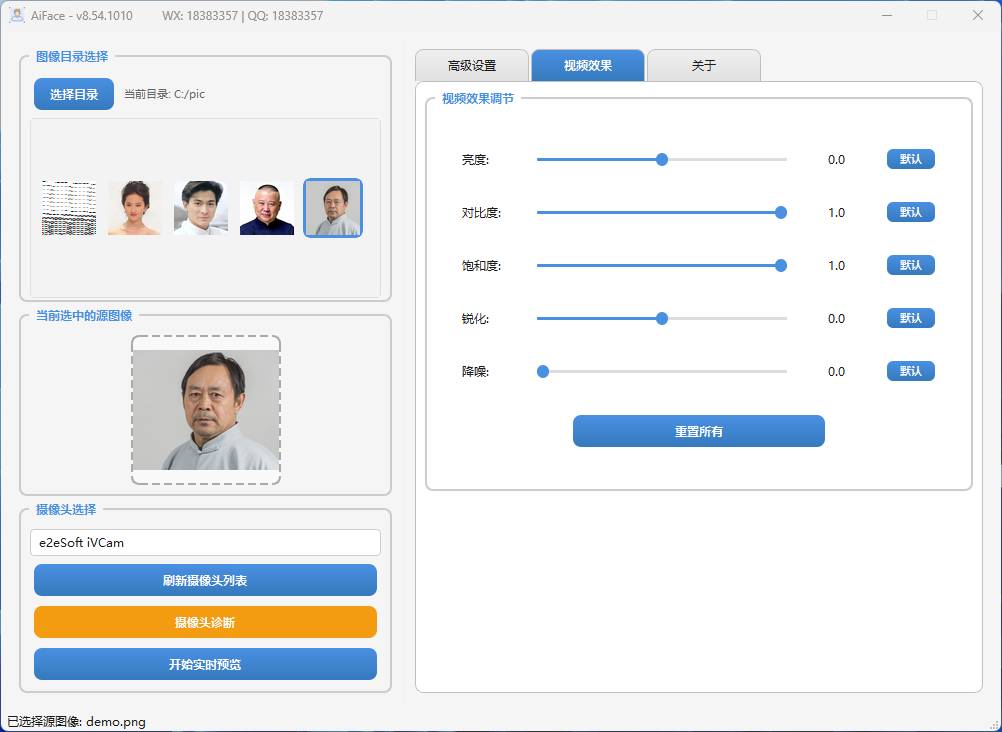This screenshot has height=732, width=1002.
Task: Click 选择目录 to choose image folder
Action: 73,93
